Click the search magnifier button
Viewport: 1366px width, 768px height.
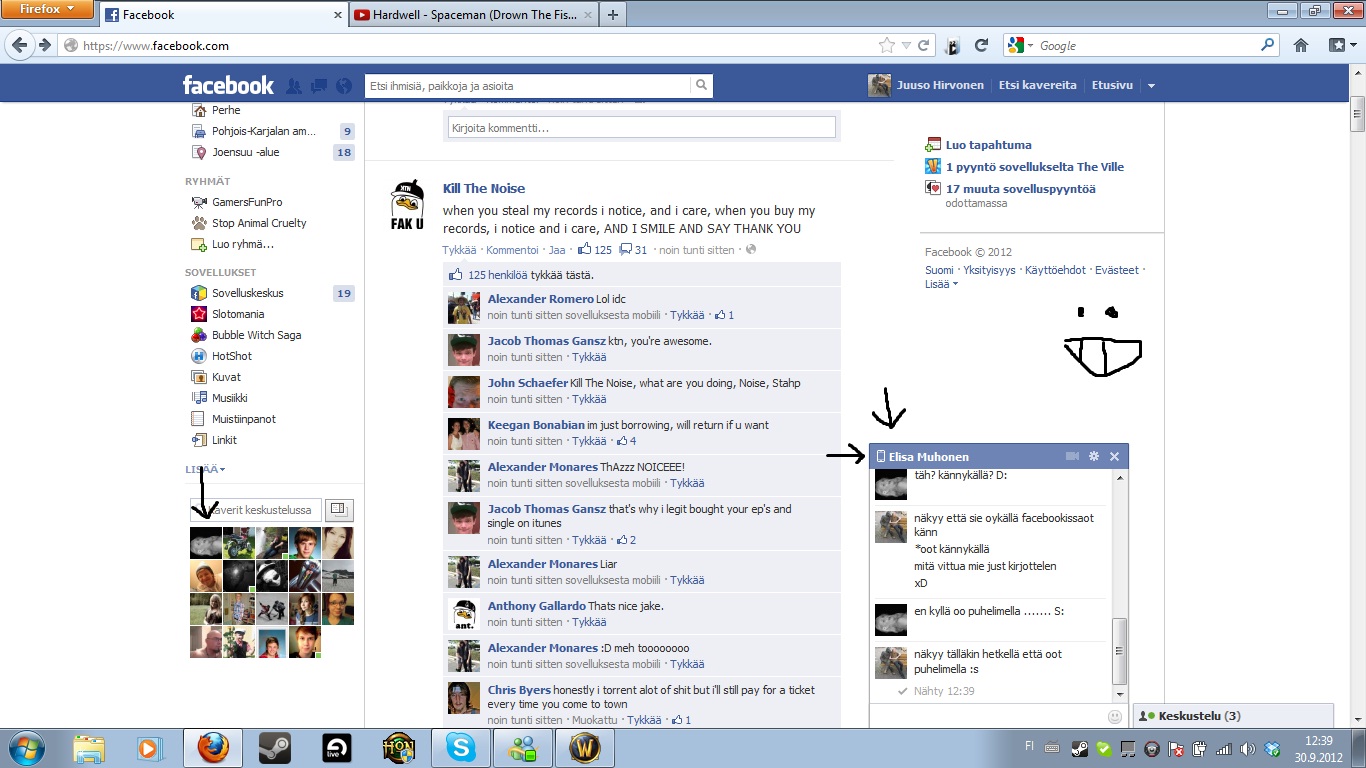(x=702, y=86)
